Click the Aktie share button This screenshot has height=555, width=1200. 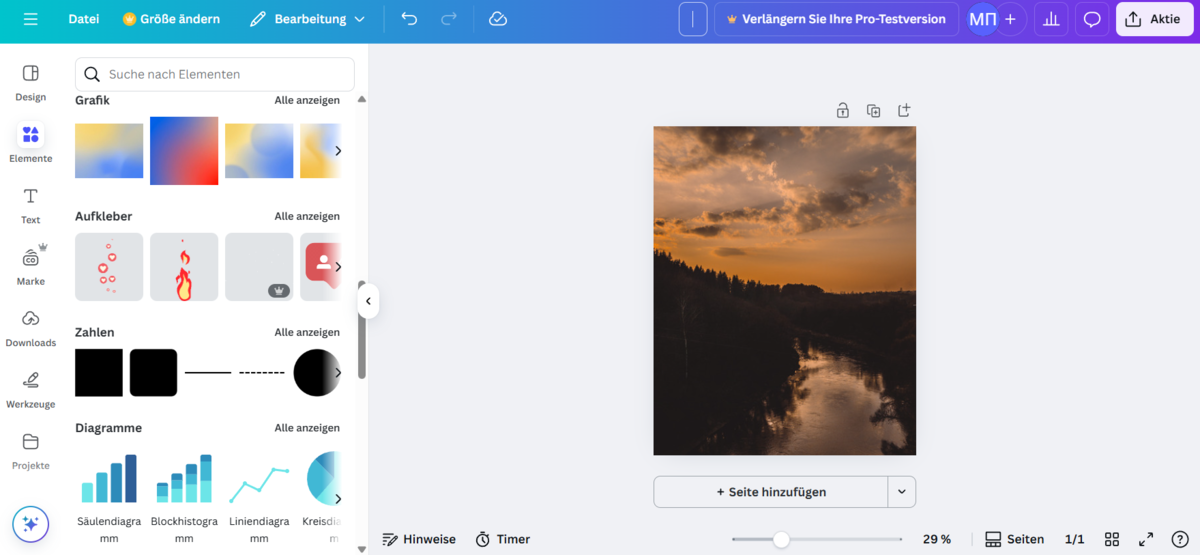[x=1155, y=19]
